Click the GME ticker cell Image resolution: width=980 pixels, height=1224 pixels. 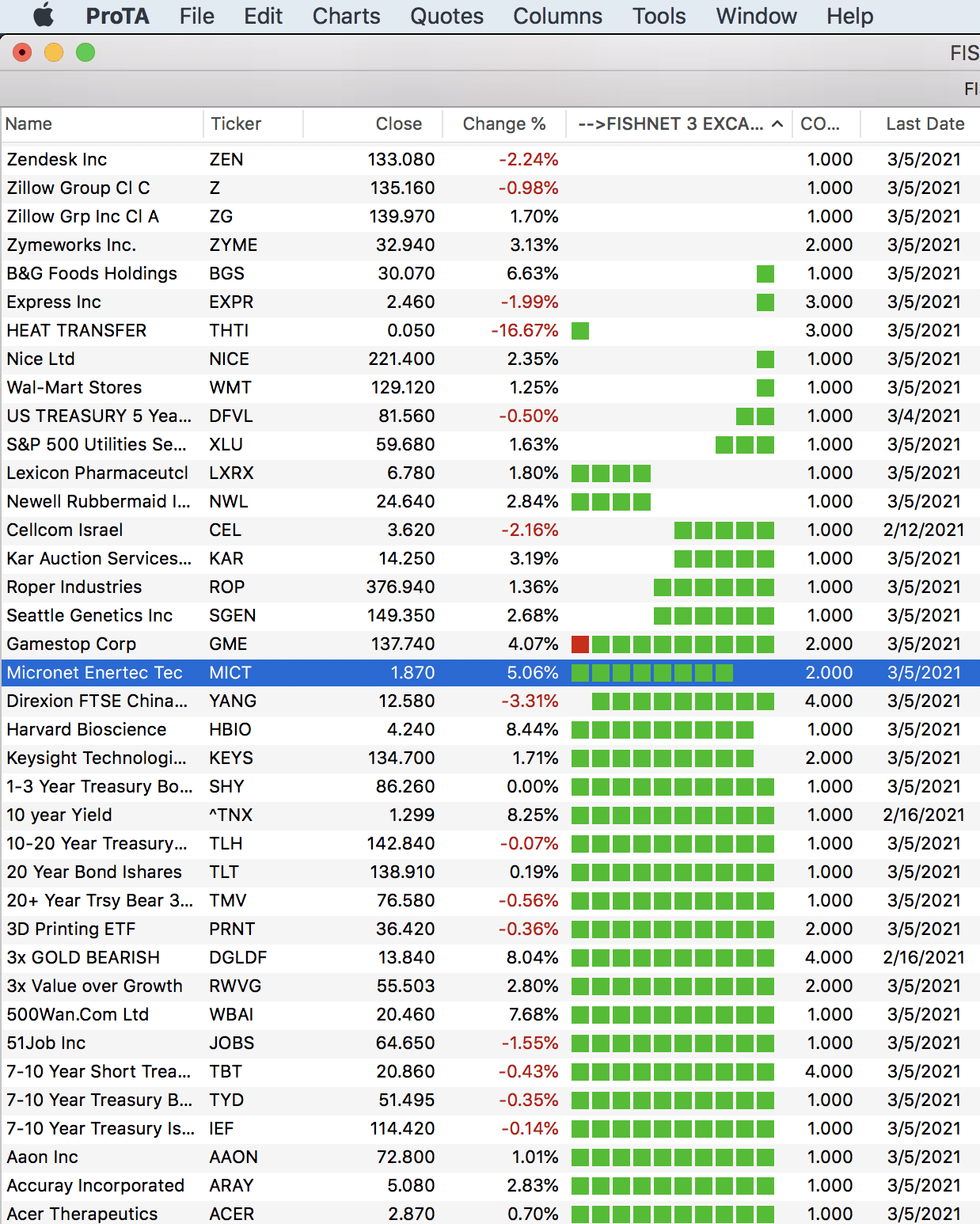(228, 644)
